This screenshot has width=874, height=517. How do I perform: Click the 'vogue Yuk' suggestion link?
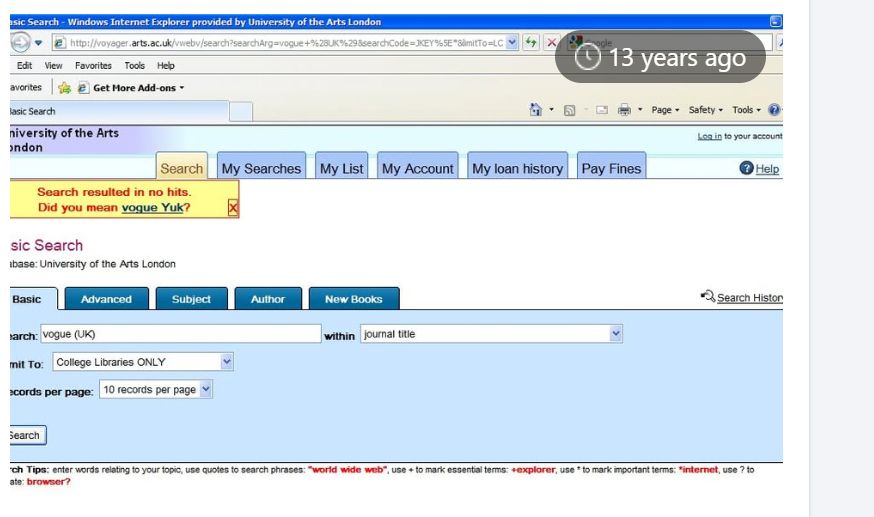pos(152,207)
